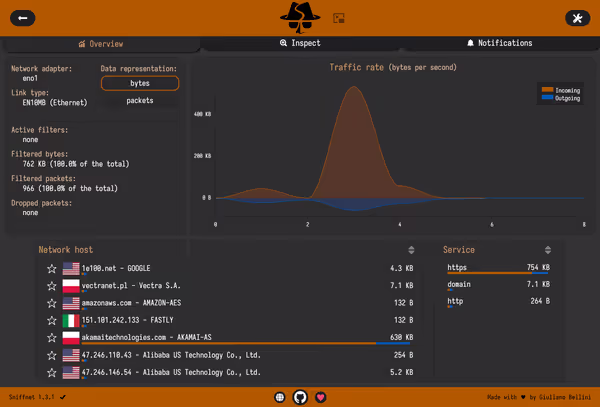The image size is (600, 407).
Task: Click the Sniffnet hat logo in header
Action: coord(300,17)
